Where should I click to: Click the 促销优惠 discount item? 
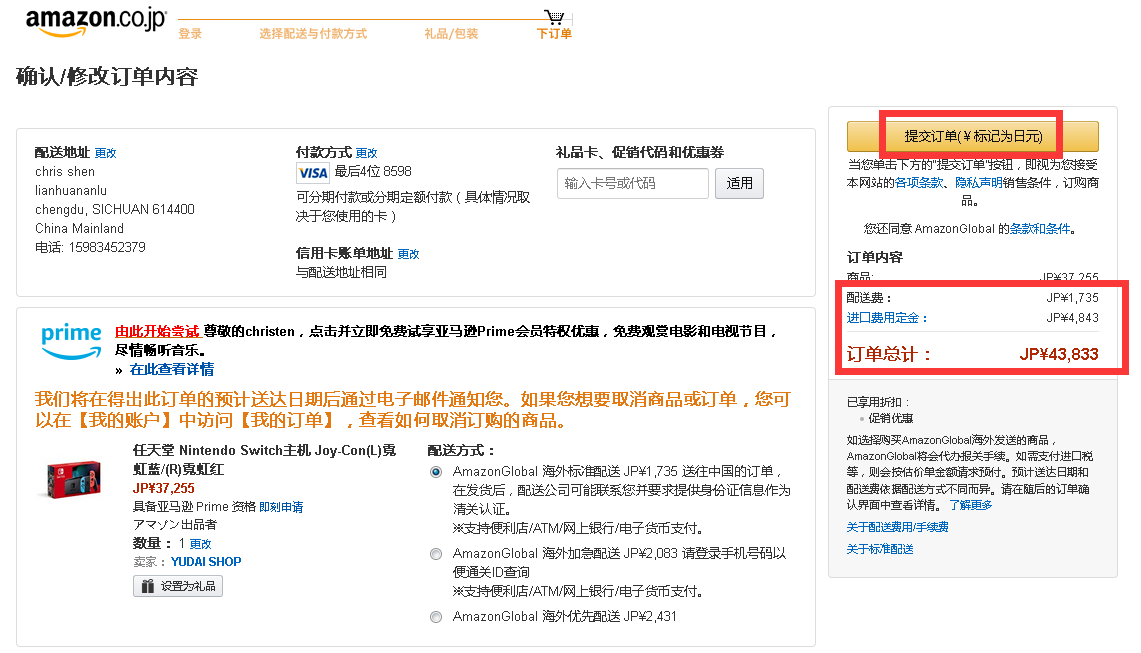pos(891,419)
